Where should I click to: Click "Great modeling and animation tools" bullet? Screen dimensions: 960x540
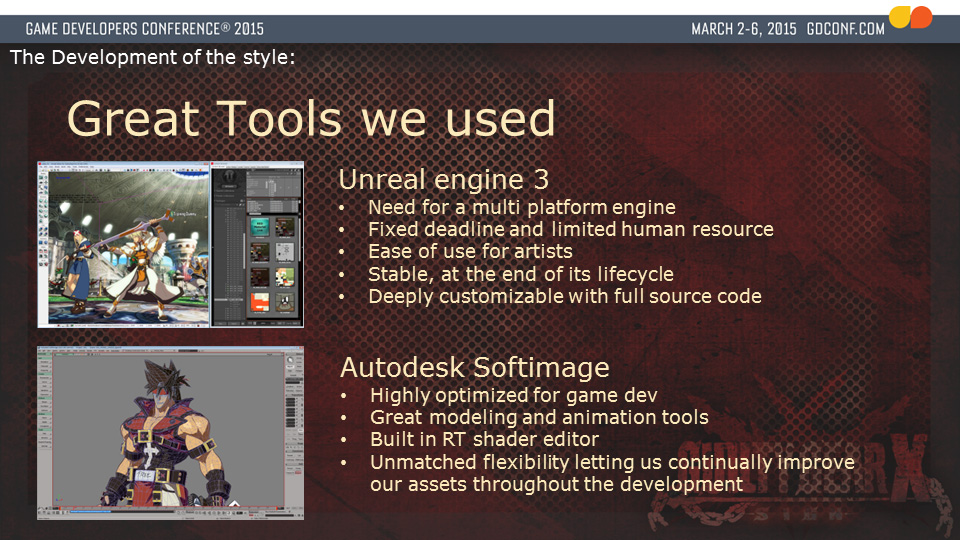tap(539, 418)
